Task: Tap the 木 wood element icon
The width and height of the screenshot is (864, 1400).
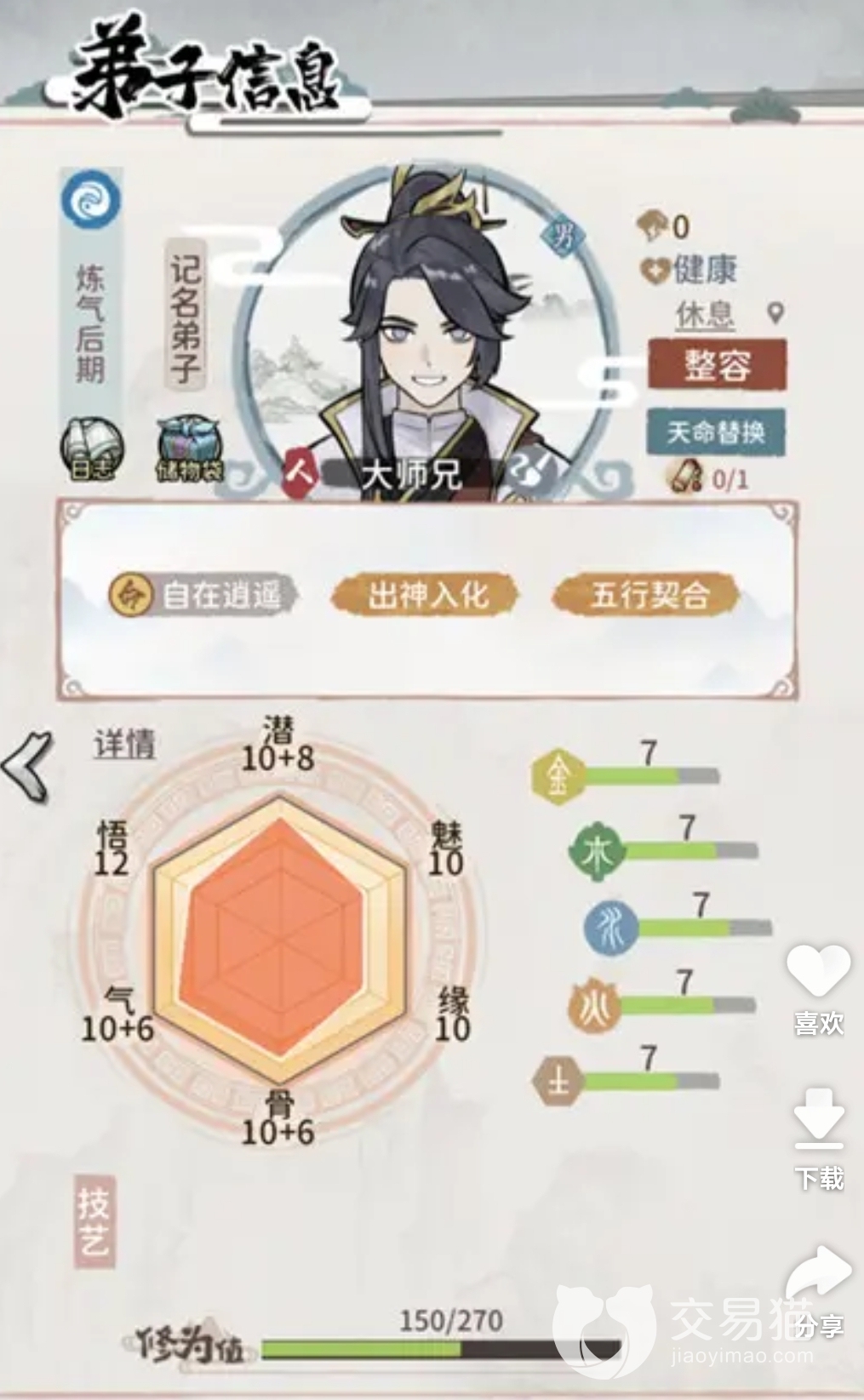Action: [598, 852]
